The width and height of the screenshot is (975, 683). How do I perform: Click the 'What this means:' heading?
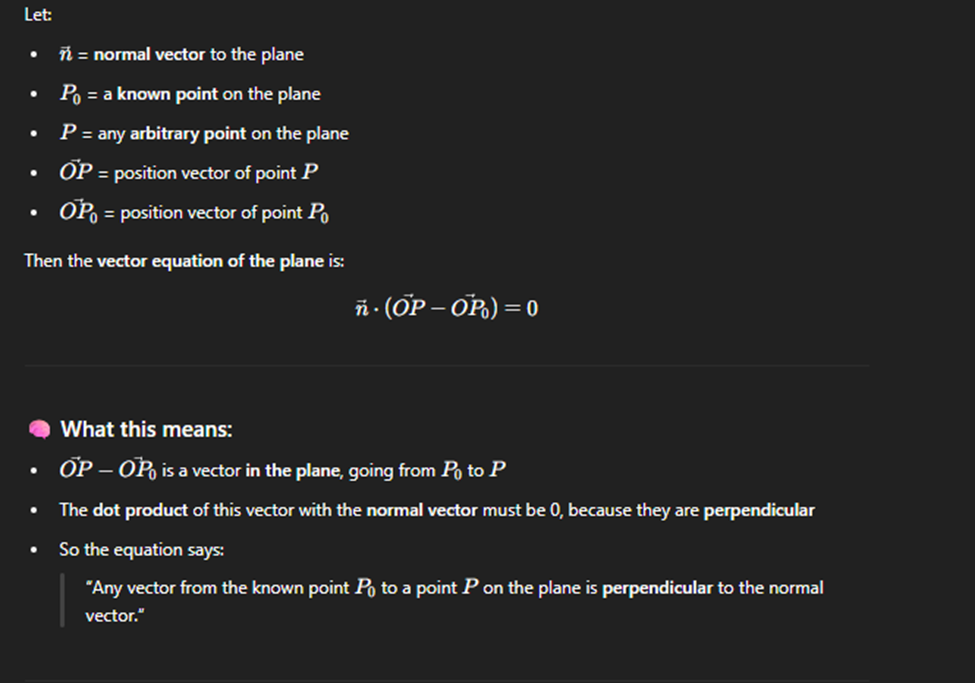coord(146,429)
